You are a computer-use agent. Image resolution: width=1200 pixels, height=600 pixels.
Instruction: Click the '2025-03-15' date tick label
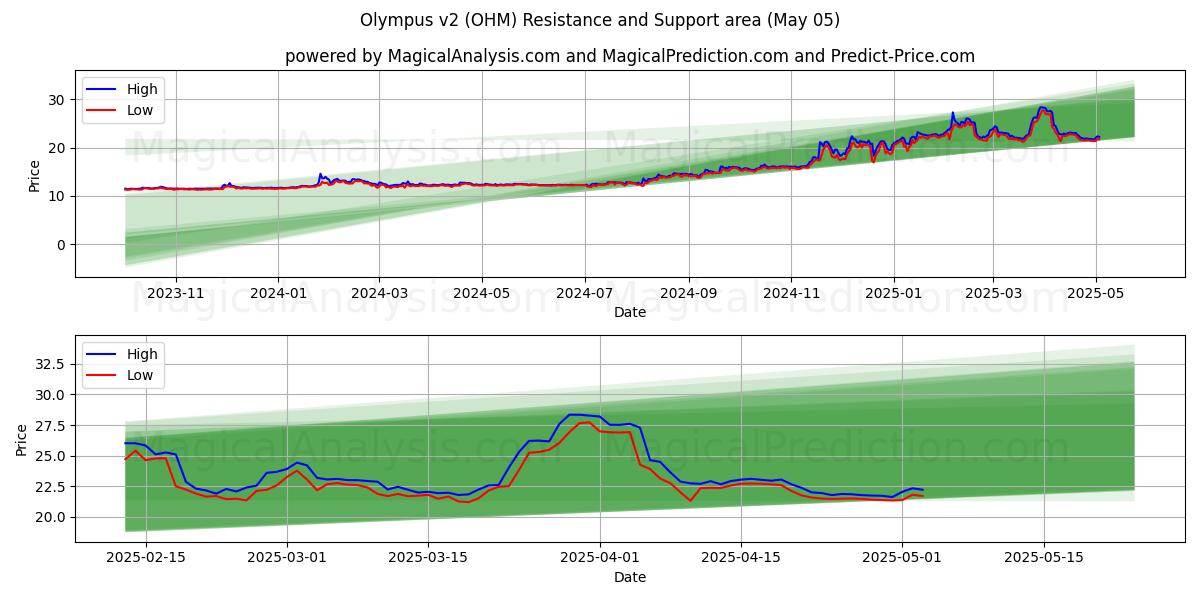coord(429,558)
